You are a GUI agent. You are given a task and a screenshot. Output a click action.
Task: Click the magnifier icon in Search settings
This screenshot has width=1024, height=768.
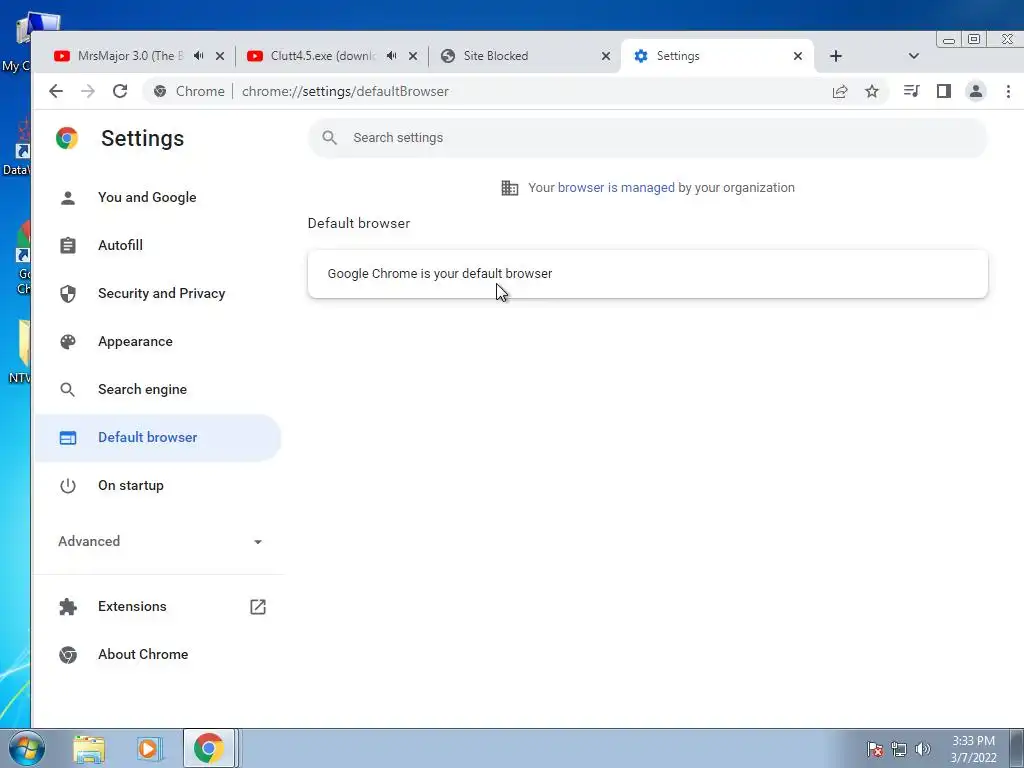[x=330, y=138]
